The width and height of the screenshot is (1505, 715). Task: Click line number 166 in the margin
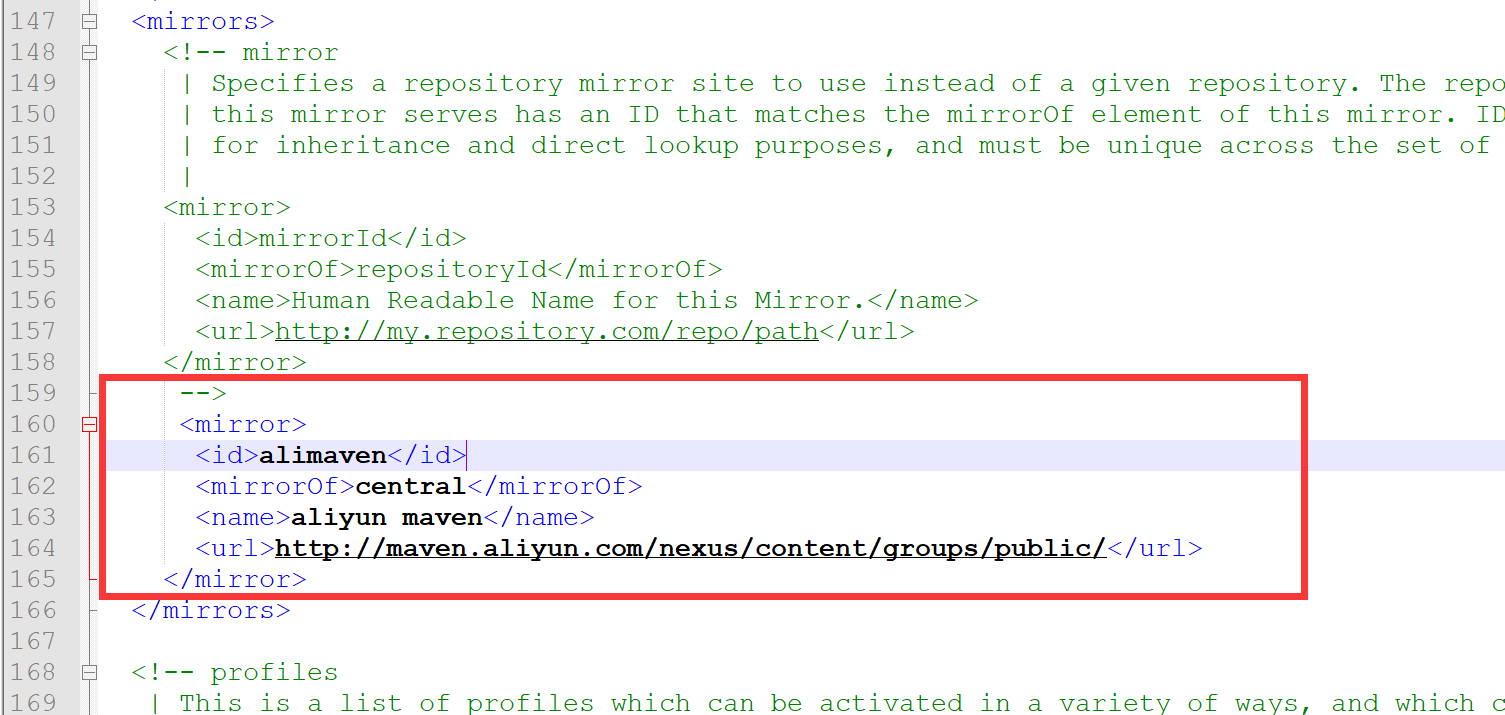[x=33, y=610]
